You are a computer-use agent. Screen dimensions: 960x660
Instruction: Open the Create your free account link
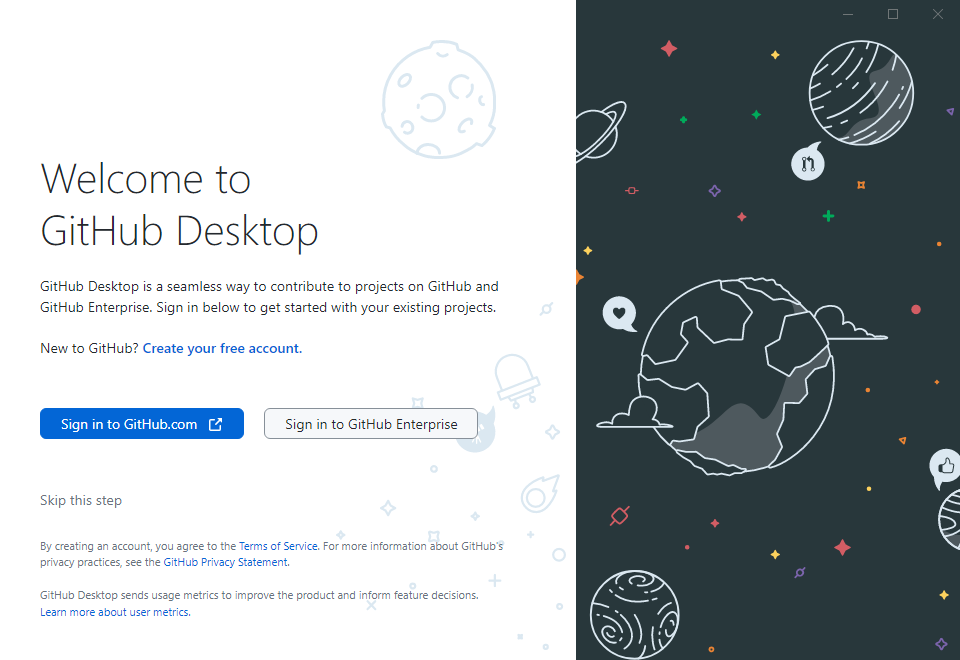coord(222,348)
